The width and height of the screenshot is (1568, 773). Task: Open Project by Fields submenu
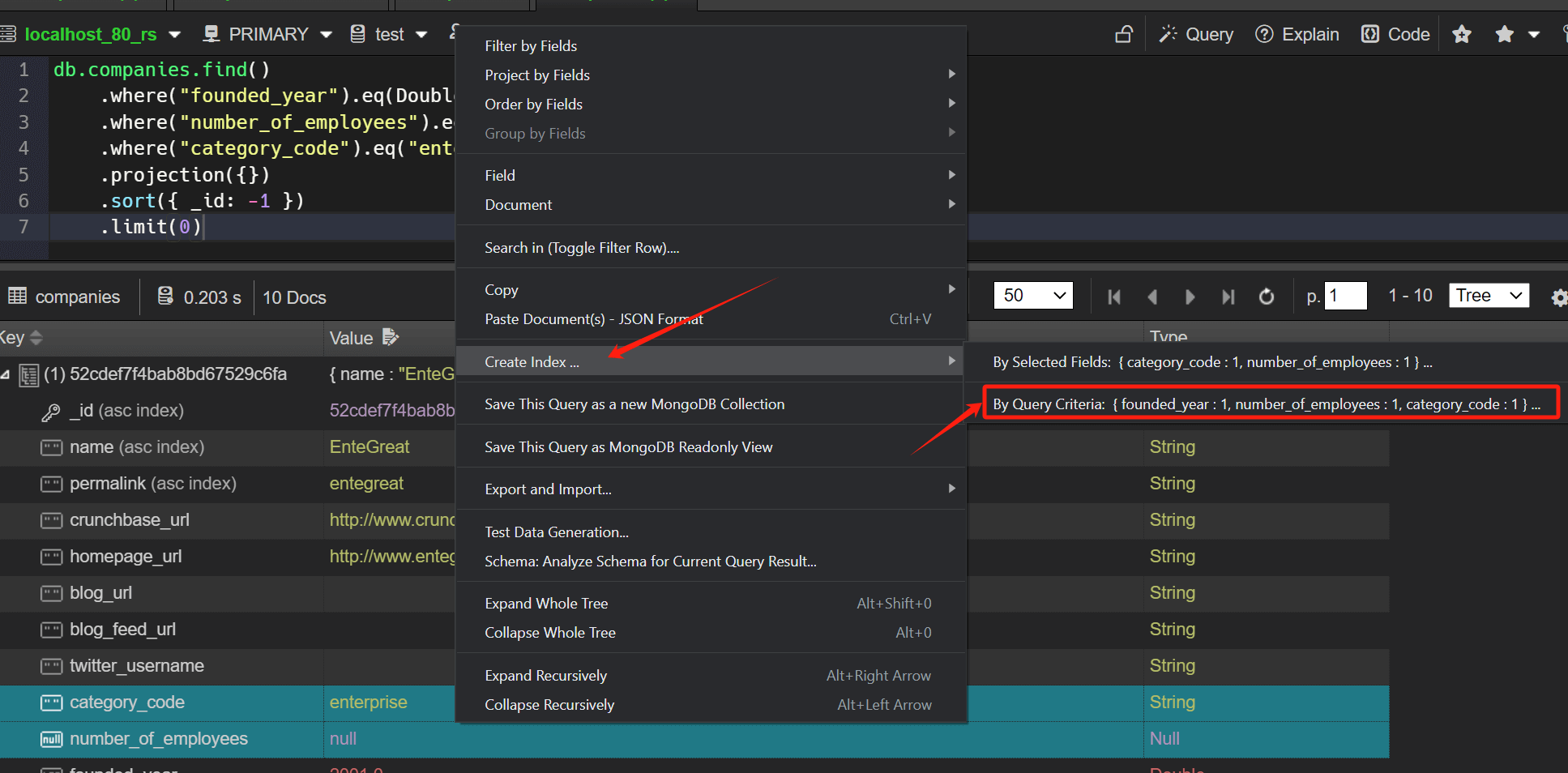(x=711, y=75)
